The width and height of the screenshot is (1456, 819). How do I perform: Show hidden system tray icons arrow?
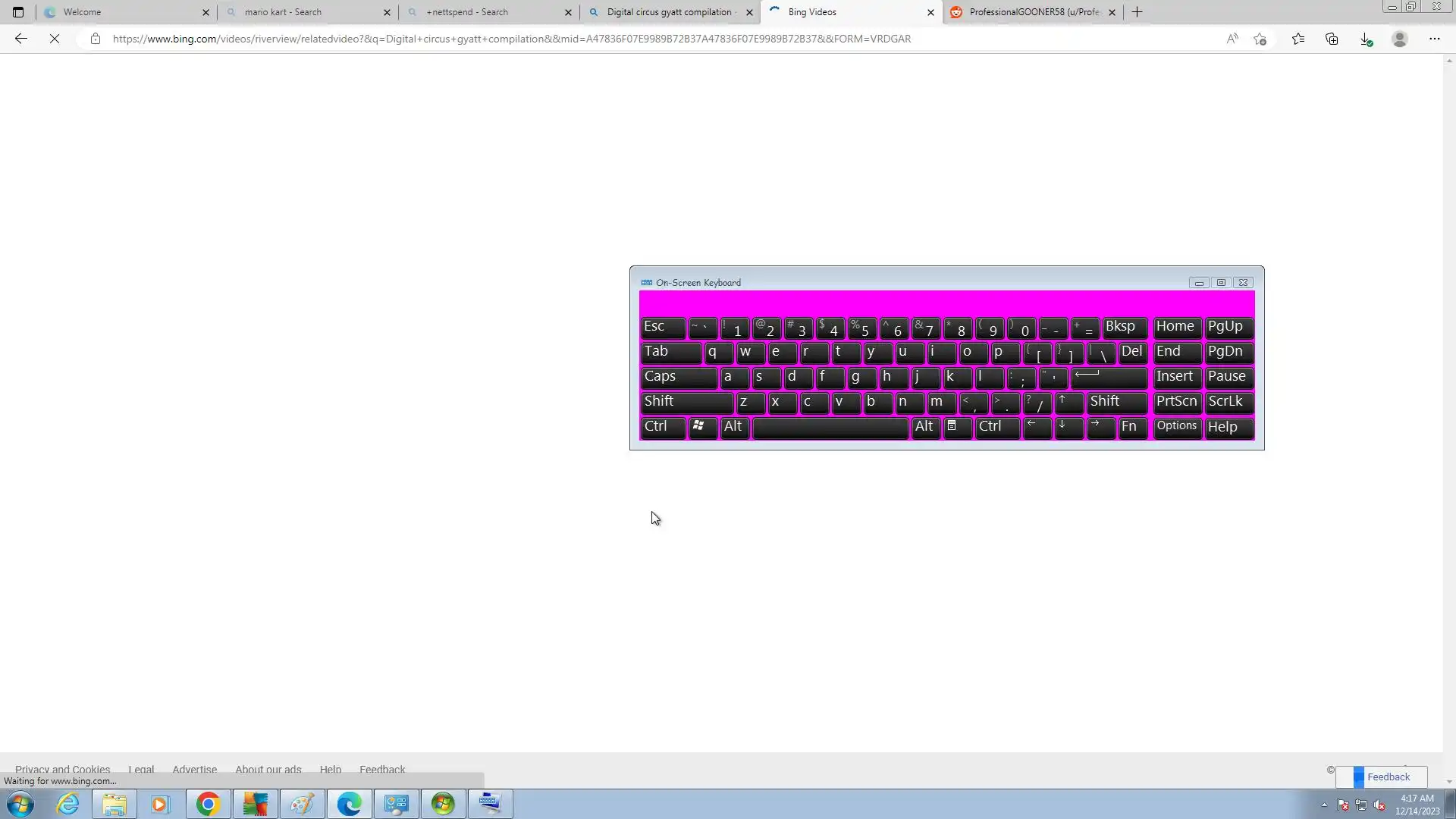(x=1324, y=805)
